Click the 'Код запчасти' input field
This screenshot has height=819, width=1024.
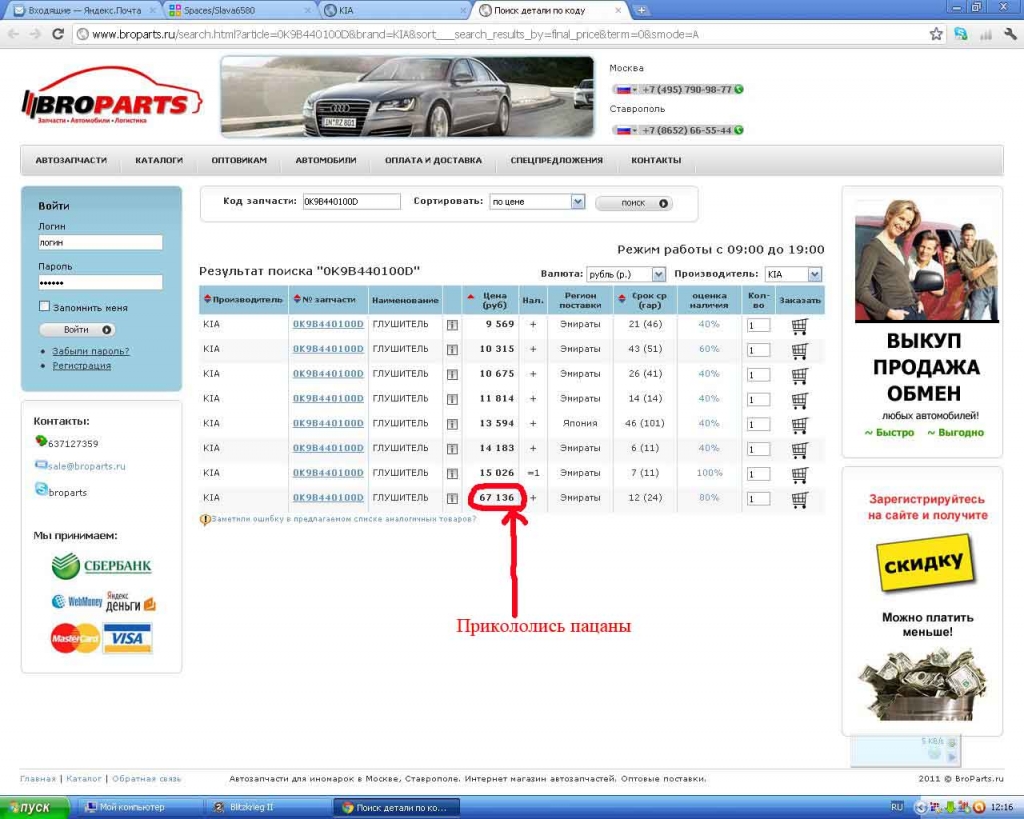(351, 202)
